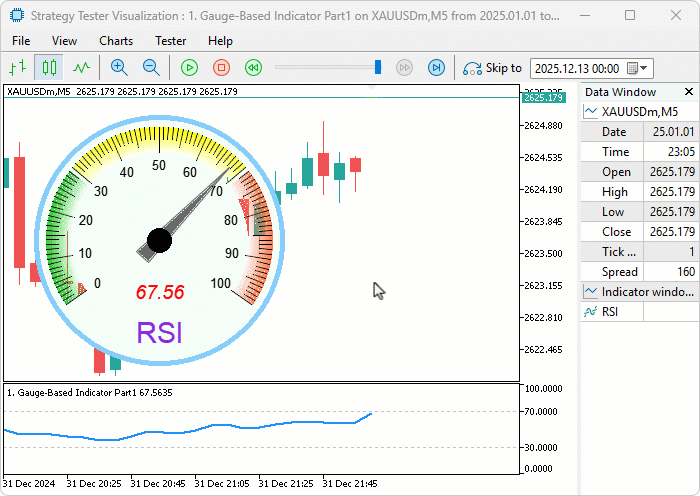Maximize the Strategy Tester window

pyautogui.click(x=630, y=15)
